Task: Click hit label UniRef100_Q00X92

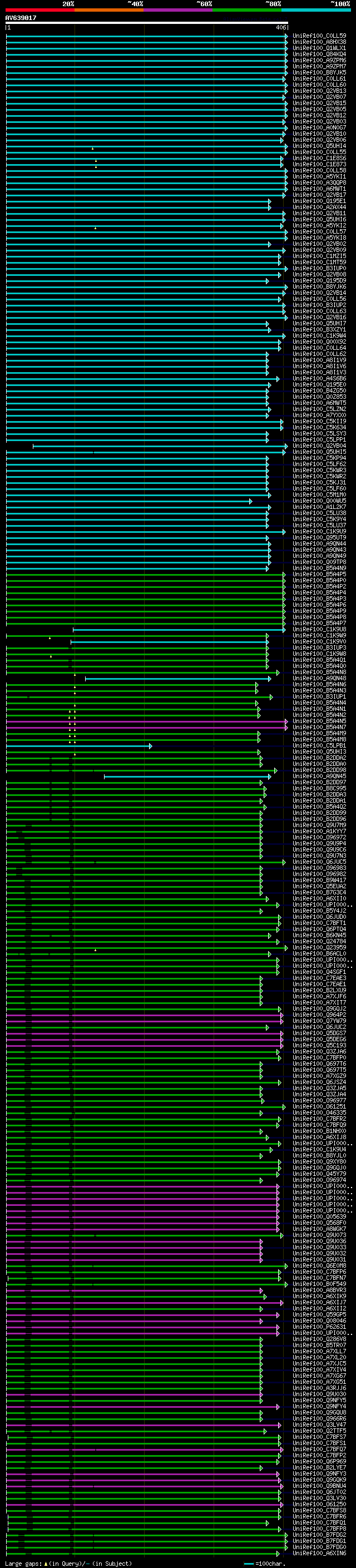Action: [319, 342]
